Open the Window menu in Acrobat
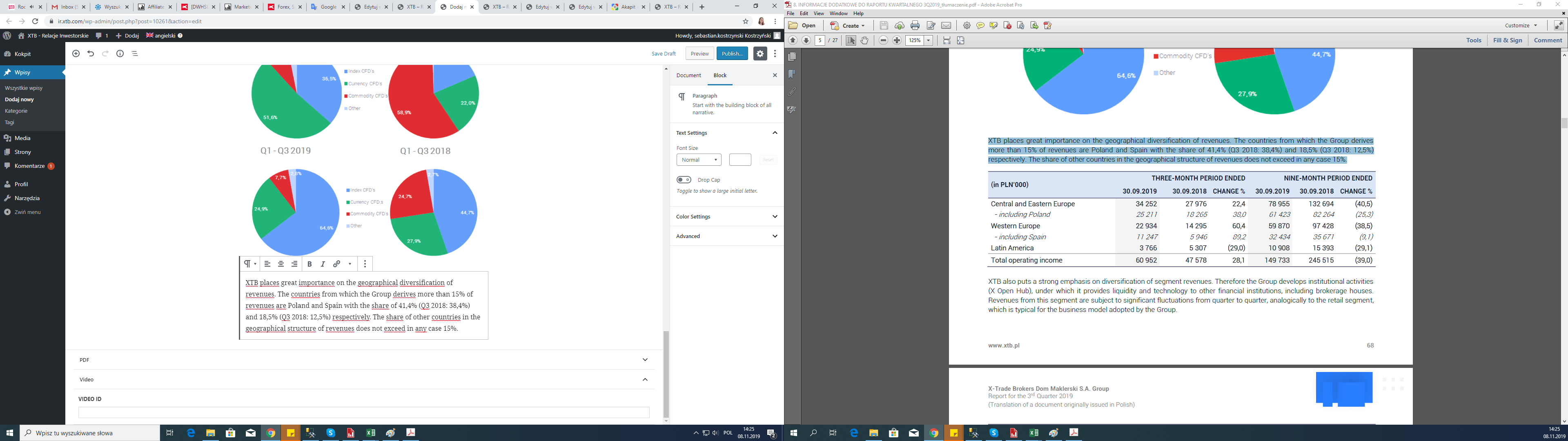The image size is (1568, 441). tap(838, 13)
